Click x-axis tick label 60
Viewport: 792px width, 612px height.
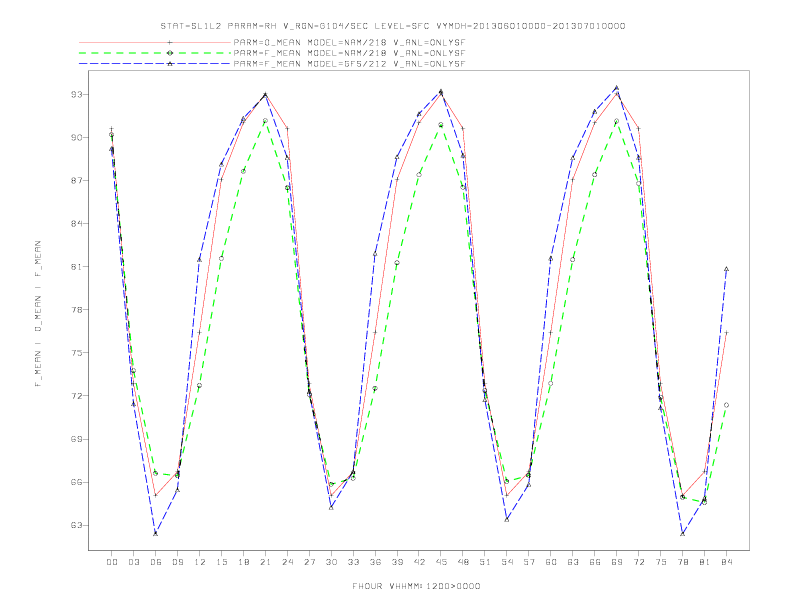(551, 562)
